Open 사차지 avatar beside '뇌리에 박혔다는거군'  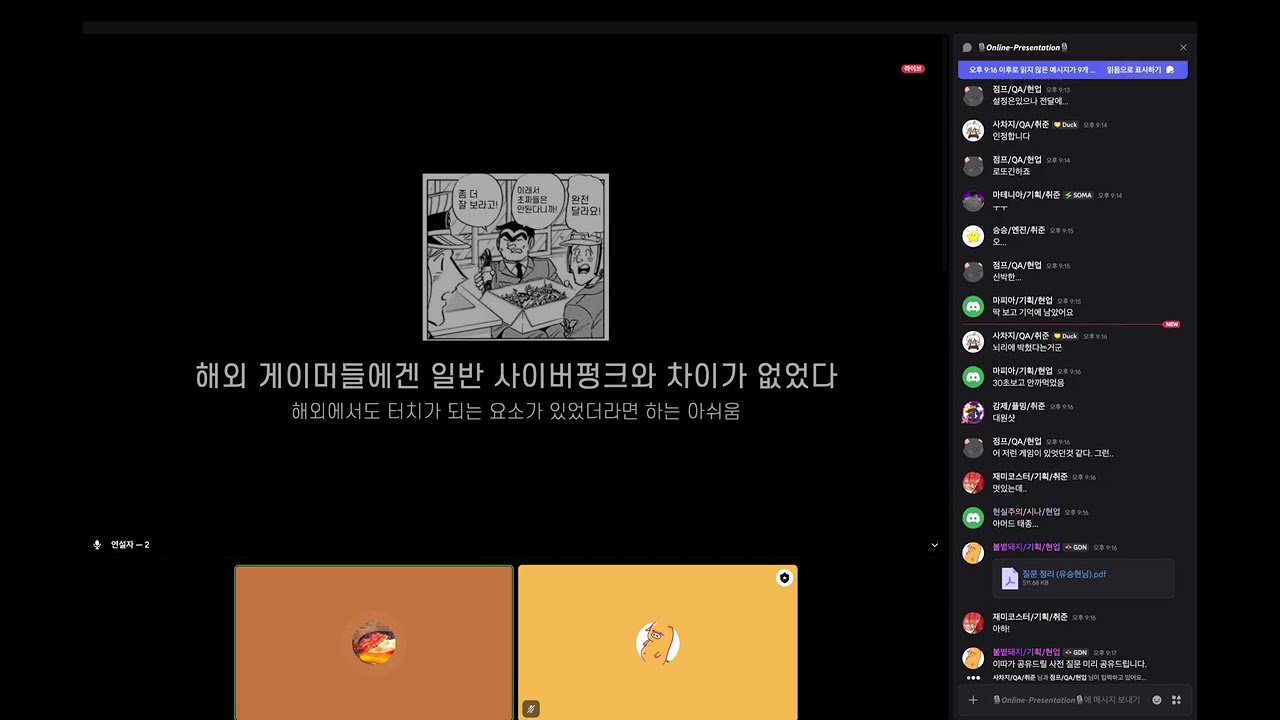coord(973,341)
